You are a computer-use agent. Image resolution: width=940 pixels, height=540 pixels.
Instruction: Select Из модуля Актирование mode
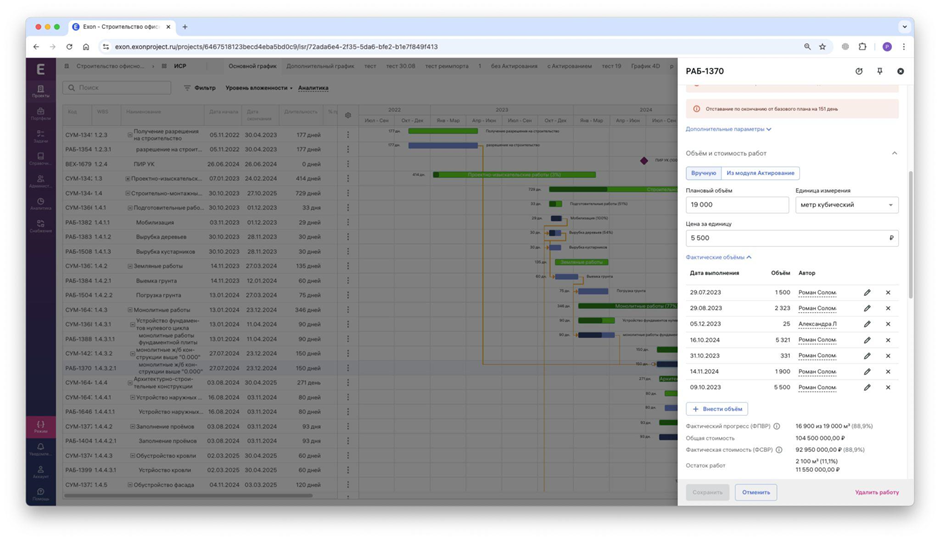click(760, 173)
